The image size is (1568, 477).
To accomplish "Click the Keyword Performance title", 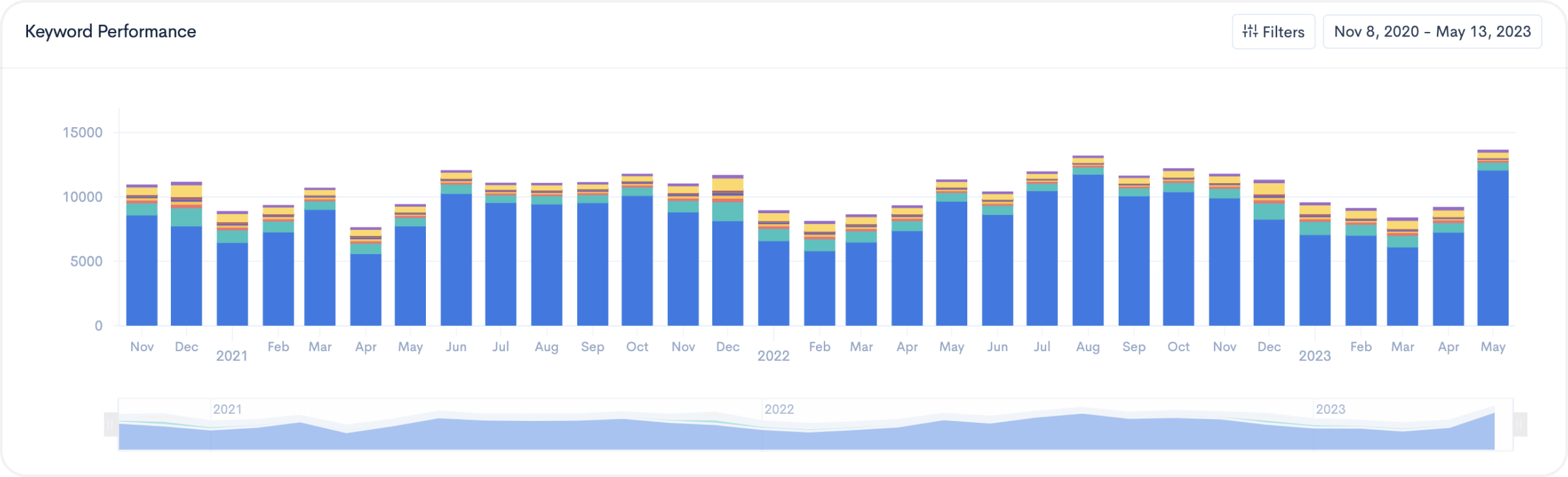I will [110, 31].
